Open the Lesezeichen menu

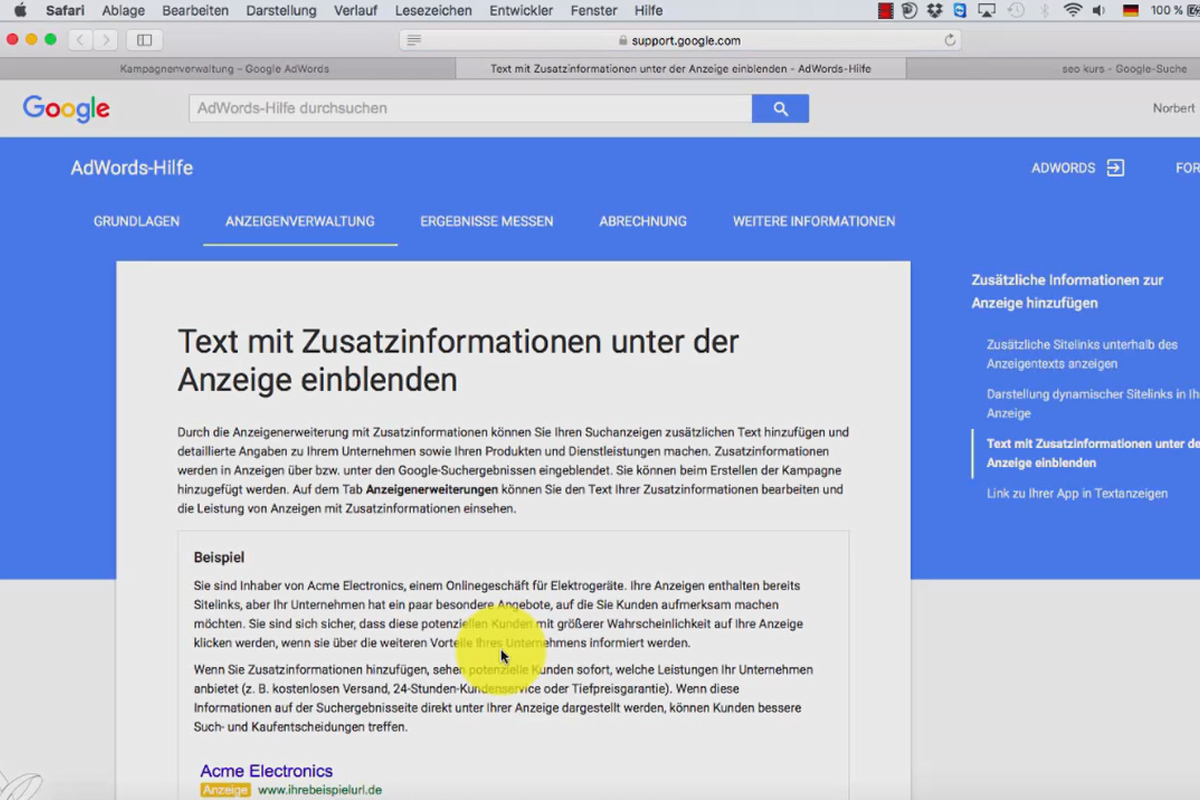[434, 11]
